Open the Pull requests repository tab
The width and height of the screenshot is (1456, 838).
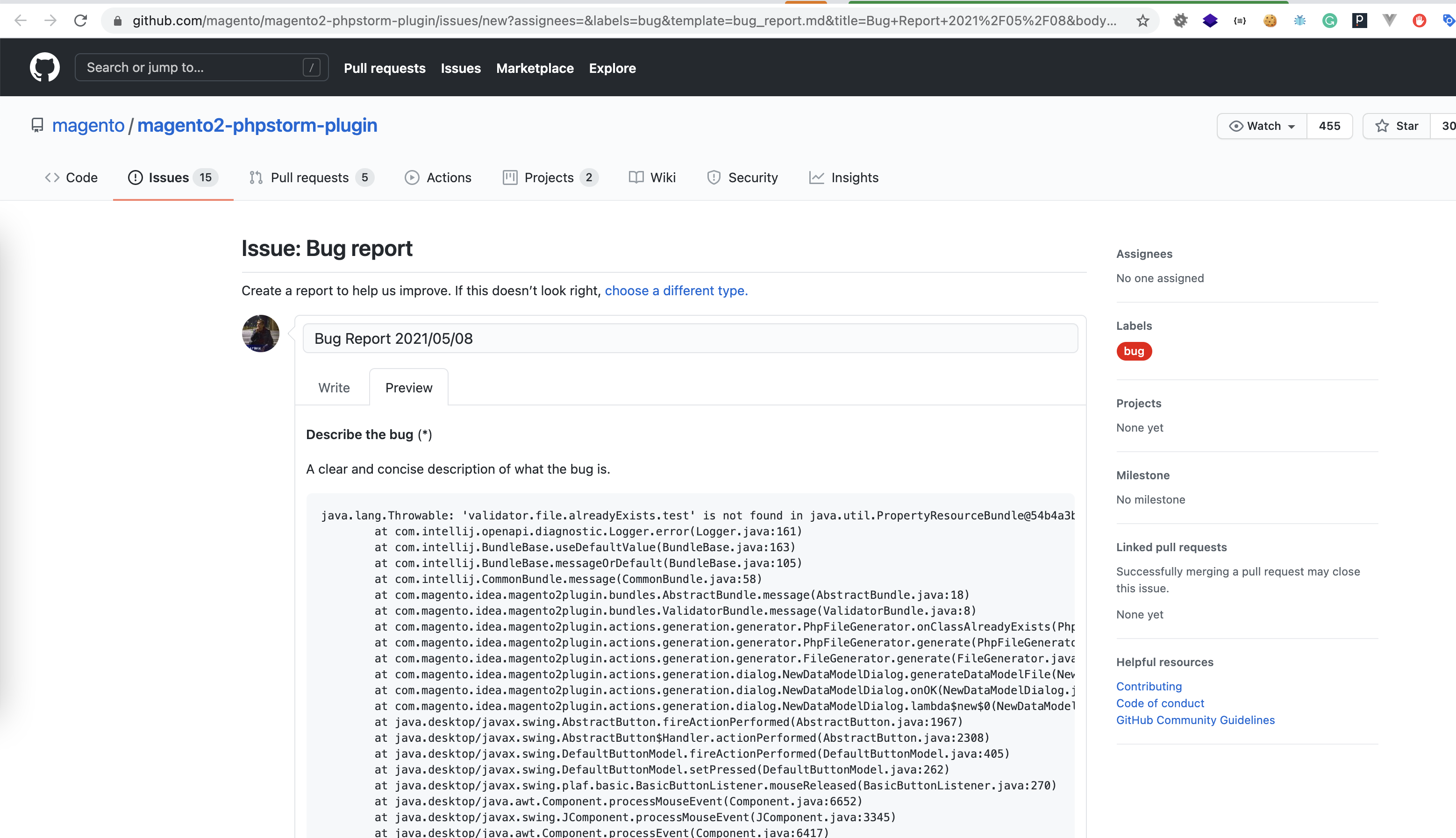312,178
